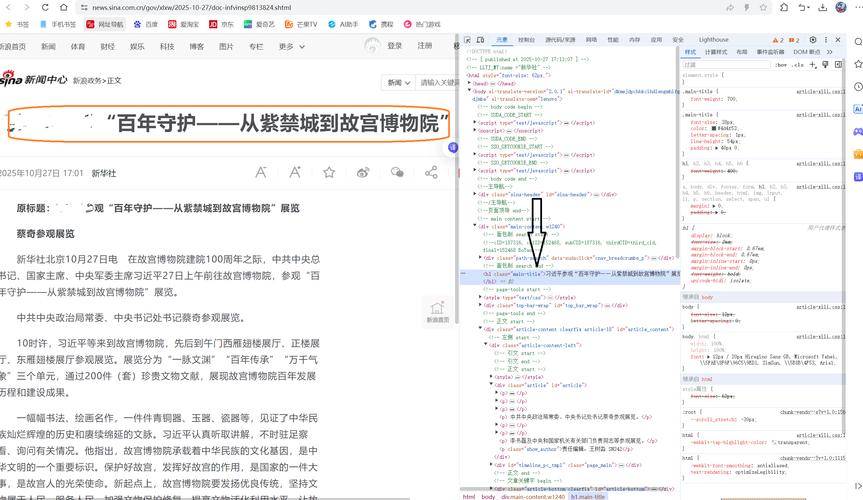Screen dimensions: 863x500
Task: Click the 登录 login link
Action: 395,46
